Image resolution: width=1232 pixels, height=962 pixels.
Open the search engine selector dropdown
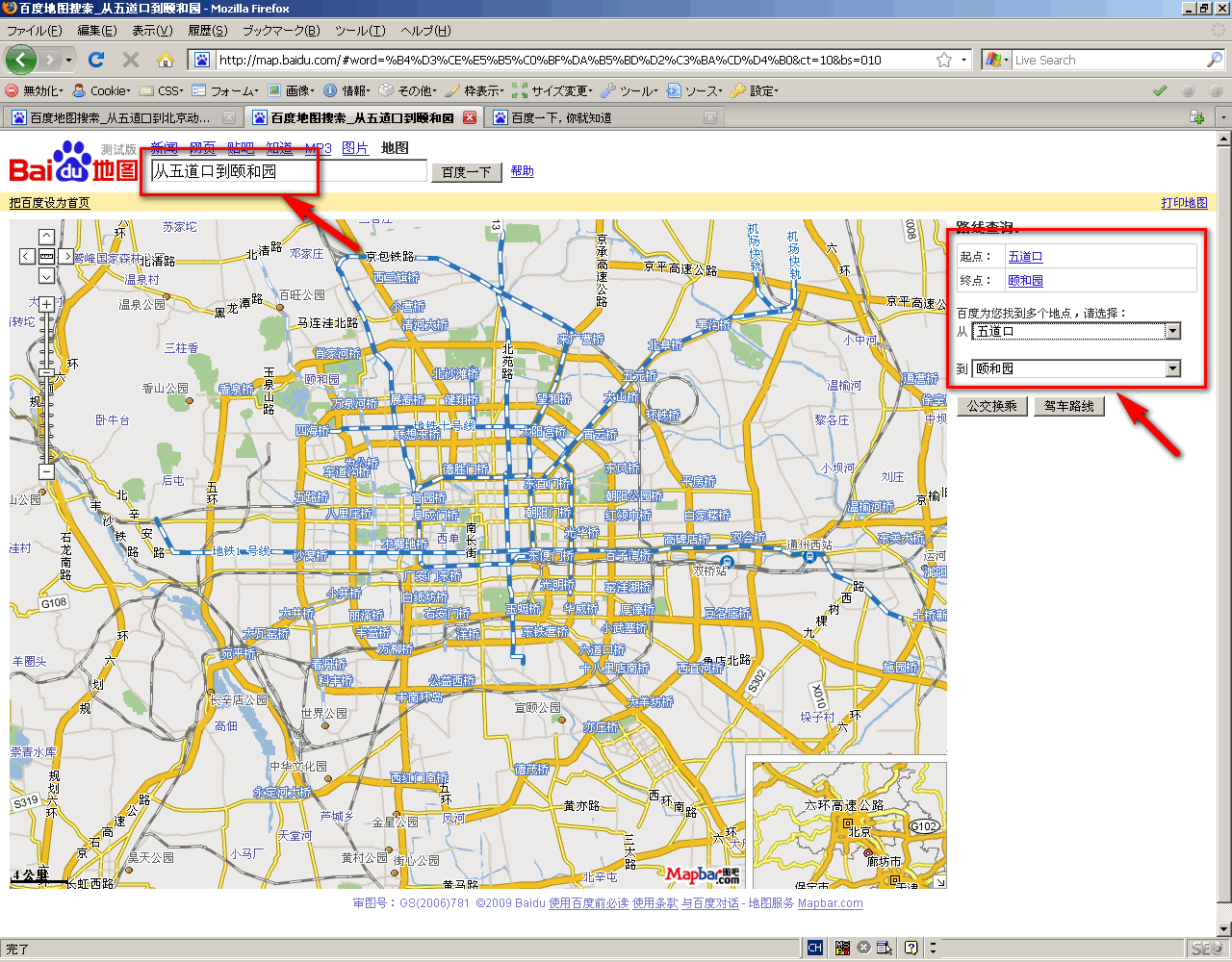997,60
